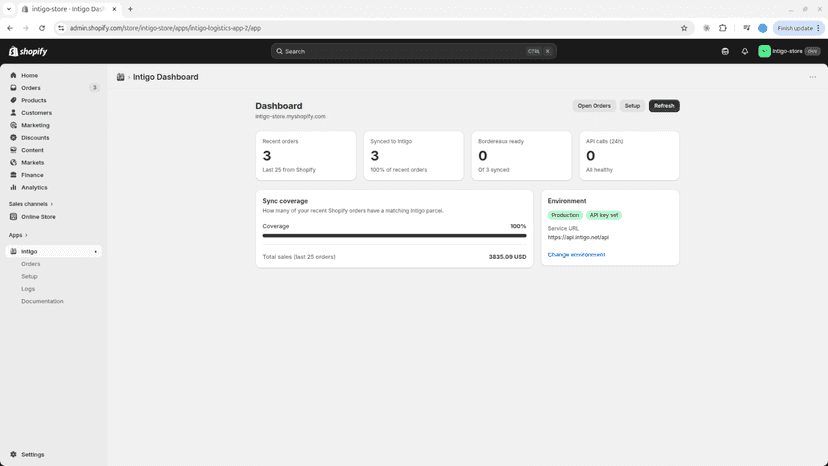Viewport: 828px width, 466px height.
Task: Open tab search dropdown arrow
Action: click(x=9, y=9)
